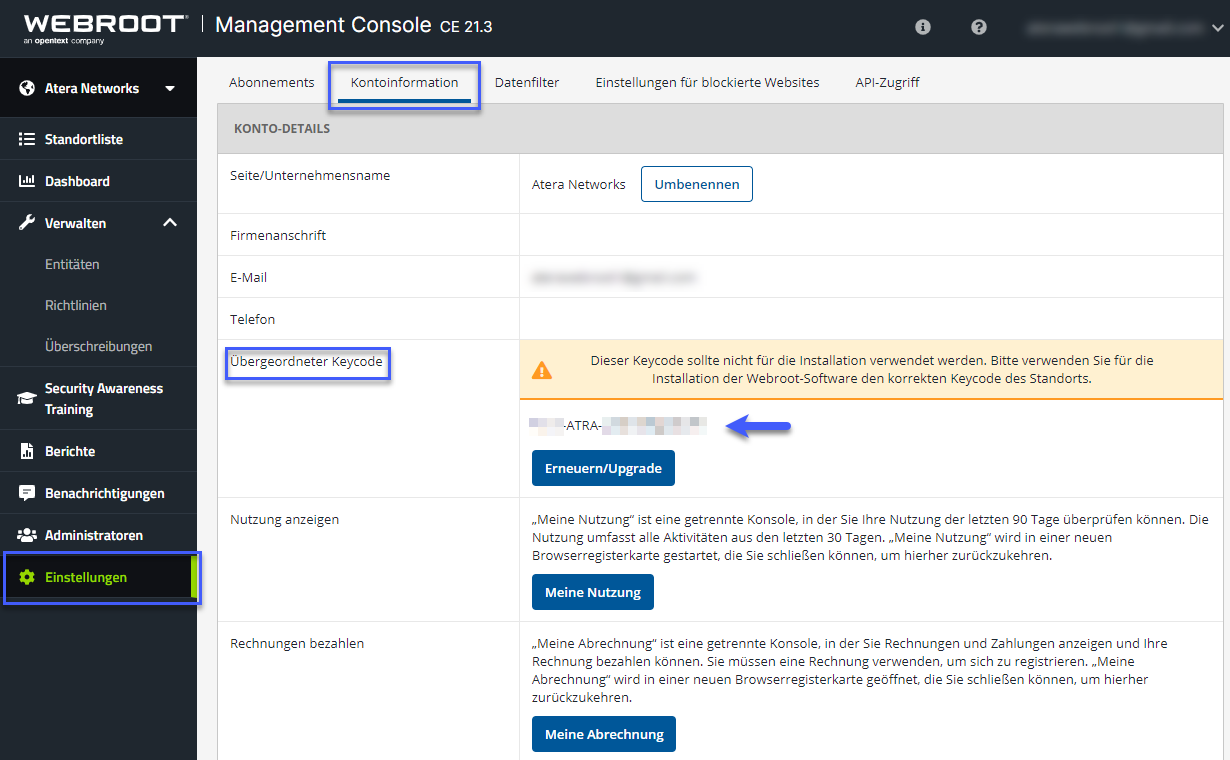The image size is (1230, 760).
Task: Open the info icon in the top bar
Action: point(923,27)
